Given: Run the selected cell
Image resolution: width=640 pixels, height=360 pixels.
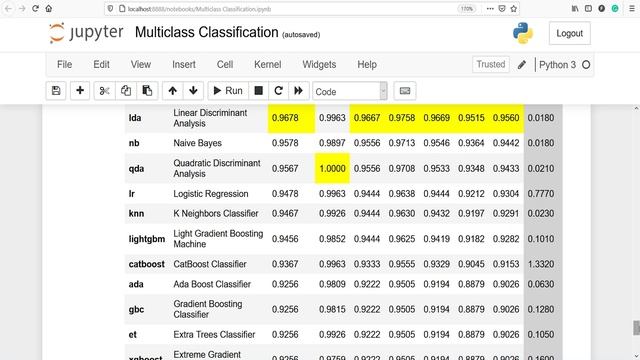Looking at the screenshot, I should [x=228, y=91].
